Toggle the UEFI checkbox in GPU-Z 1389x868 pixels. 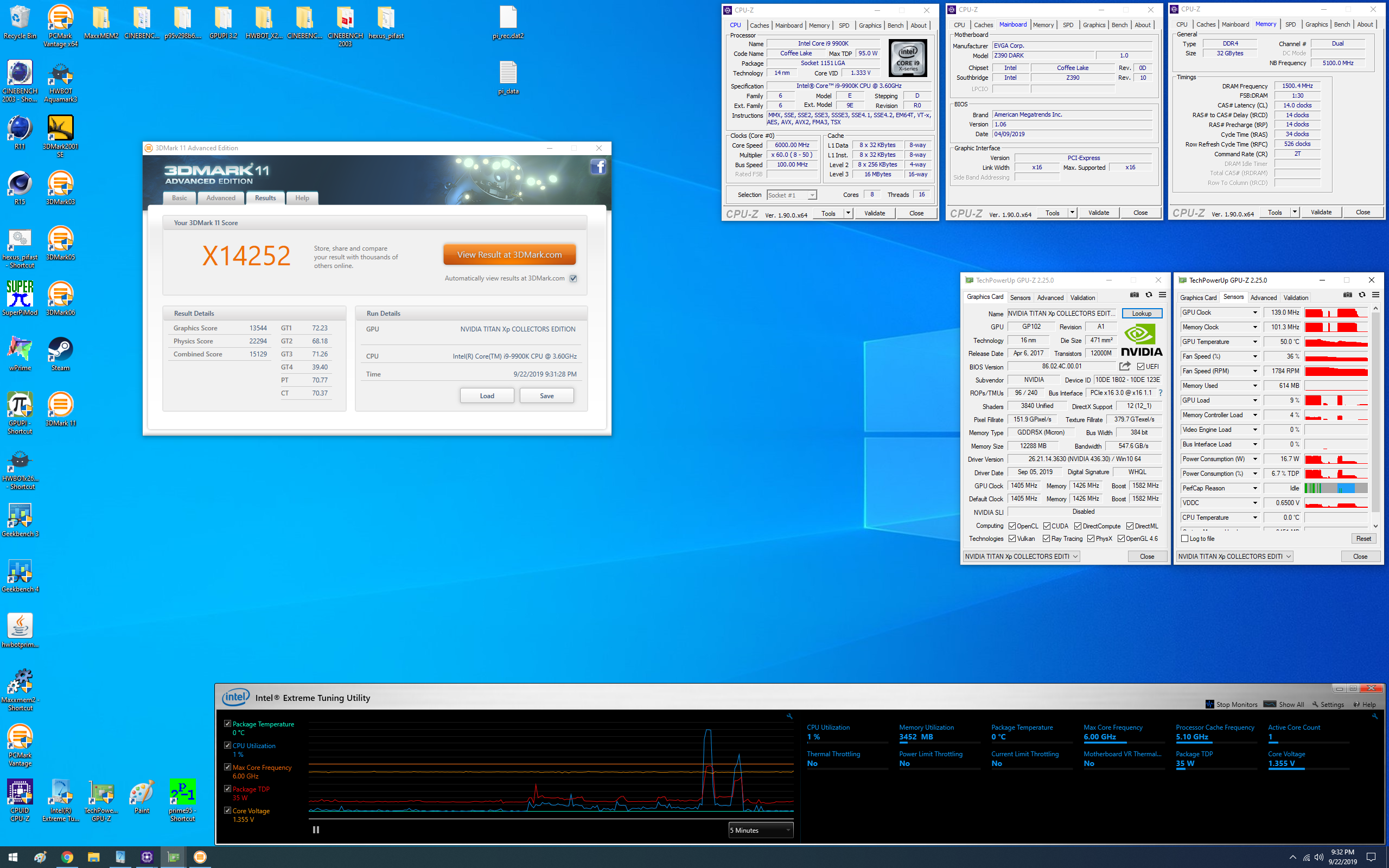[x=1140, y=367]
